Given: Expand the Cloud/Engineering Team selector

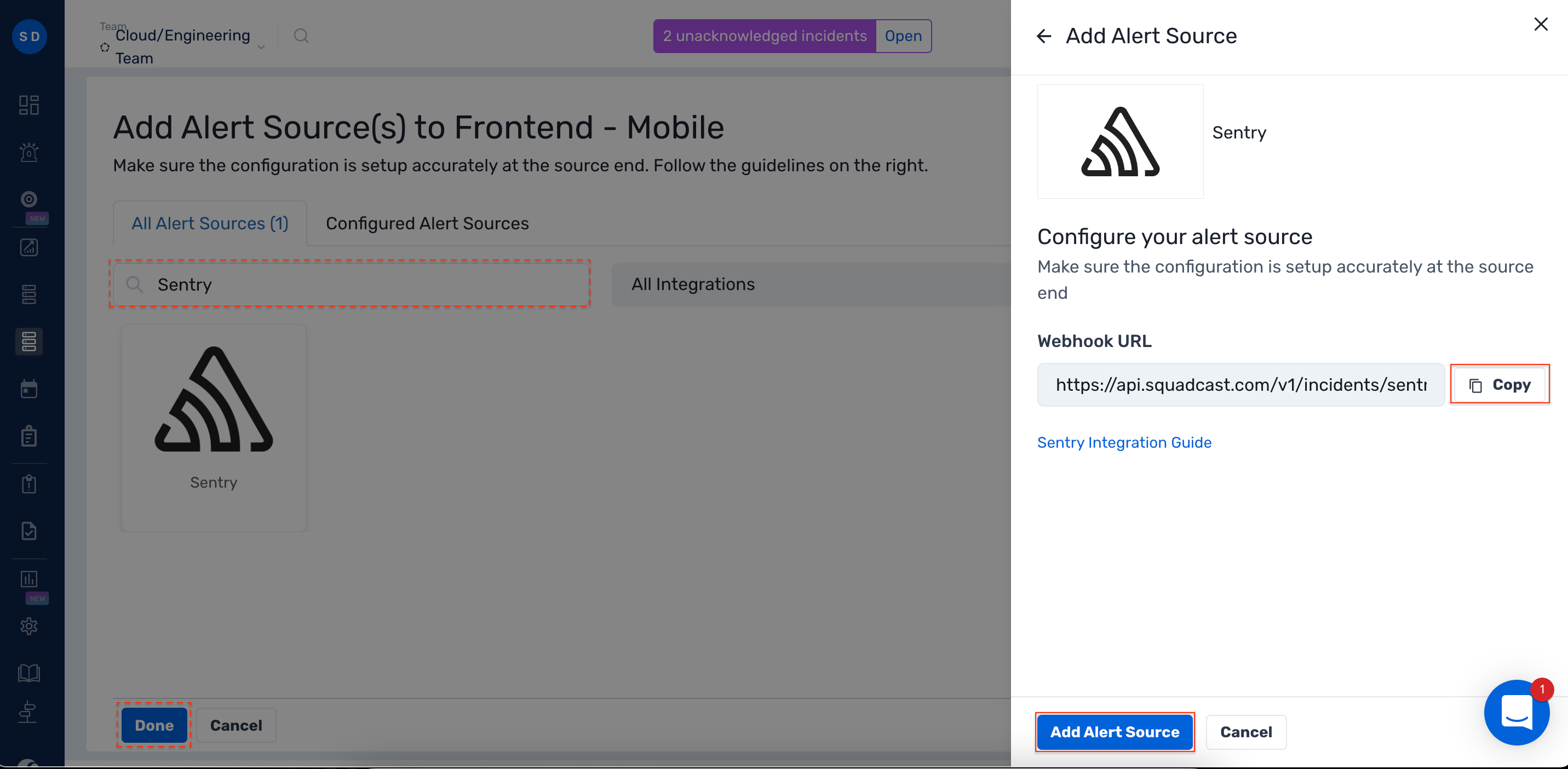Looking at the screenshot, I should pos(182,46).
